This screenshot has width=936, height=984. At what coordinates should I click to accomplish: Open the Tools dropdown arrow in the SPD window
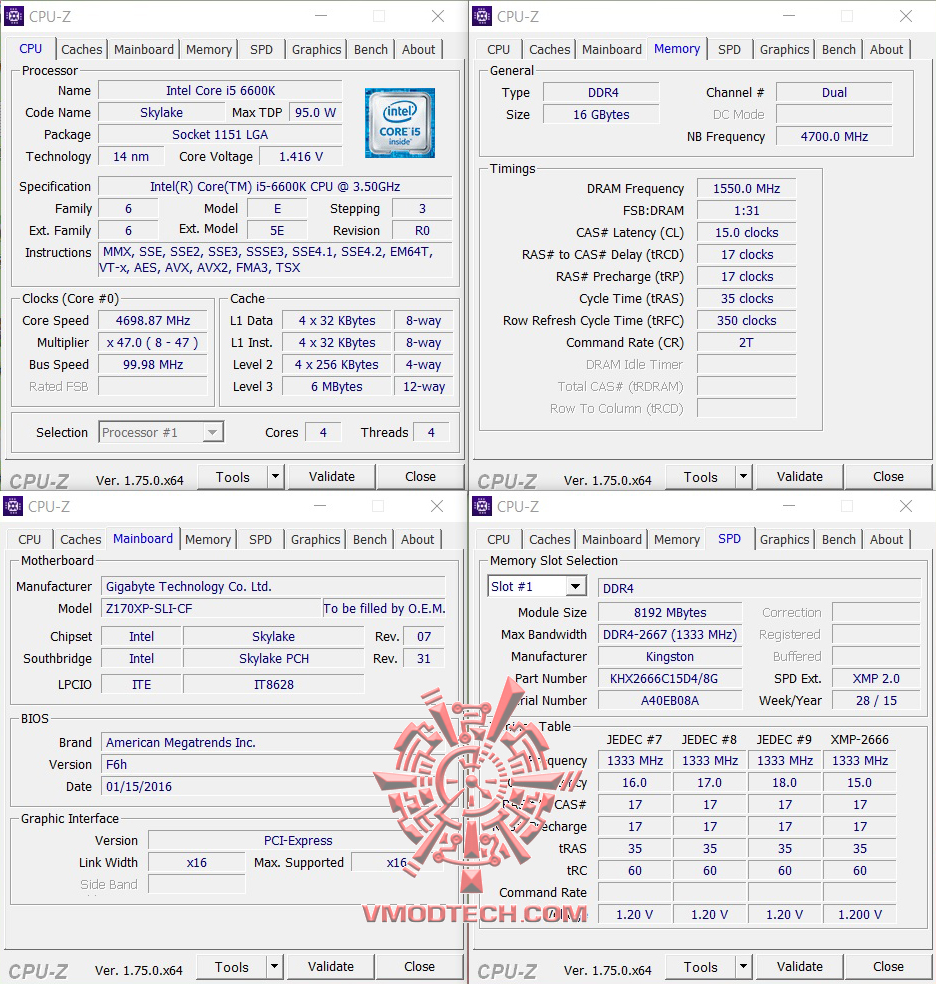(743, 967)
